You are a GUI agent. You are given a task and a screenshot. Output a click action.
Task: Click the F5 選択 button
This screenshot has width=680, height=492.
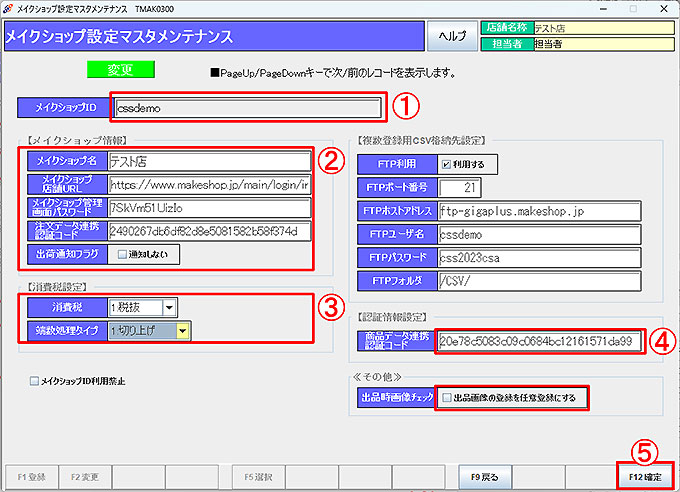coord(258,477)
